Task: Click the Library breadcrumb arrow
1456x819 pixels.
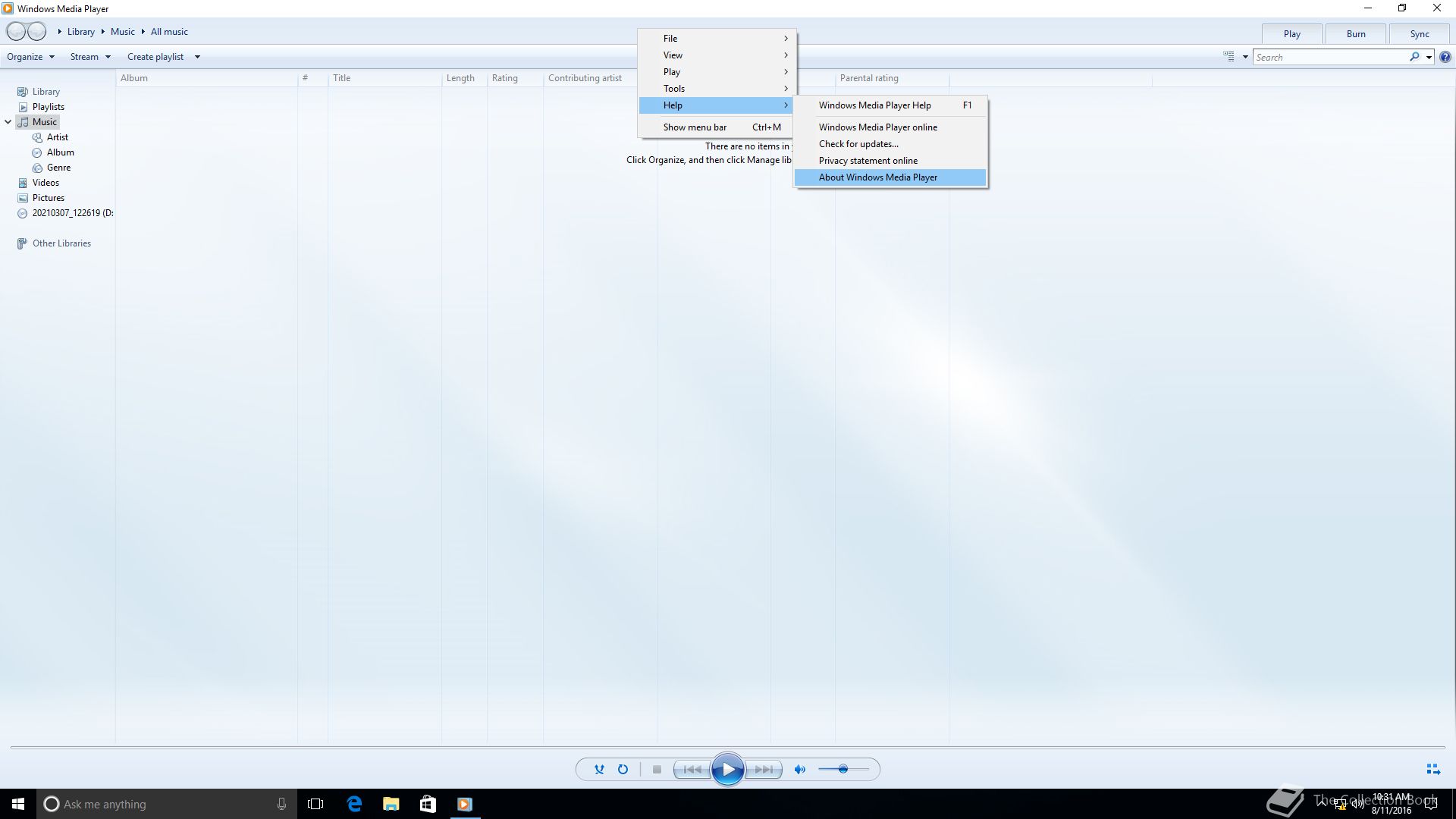Action: [60, 32]
